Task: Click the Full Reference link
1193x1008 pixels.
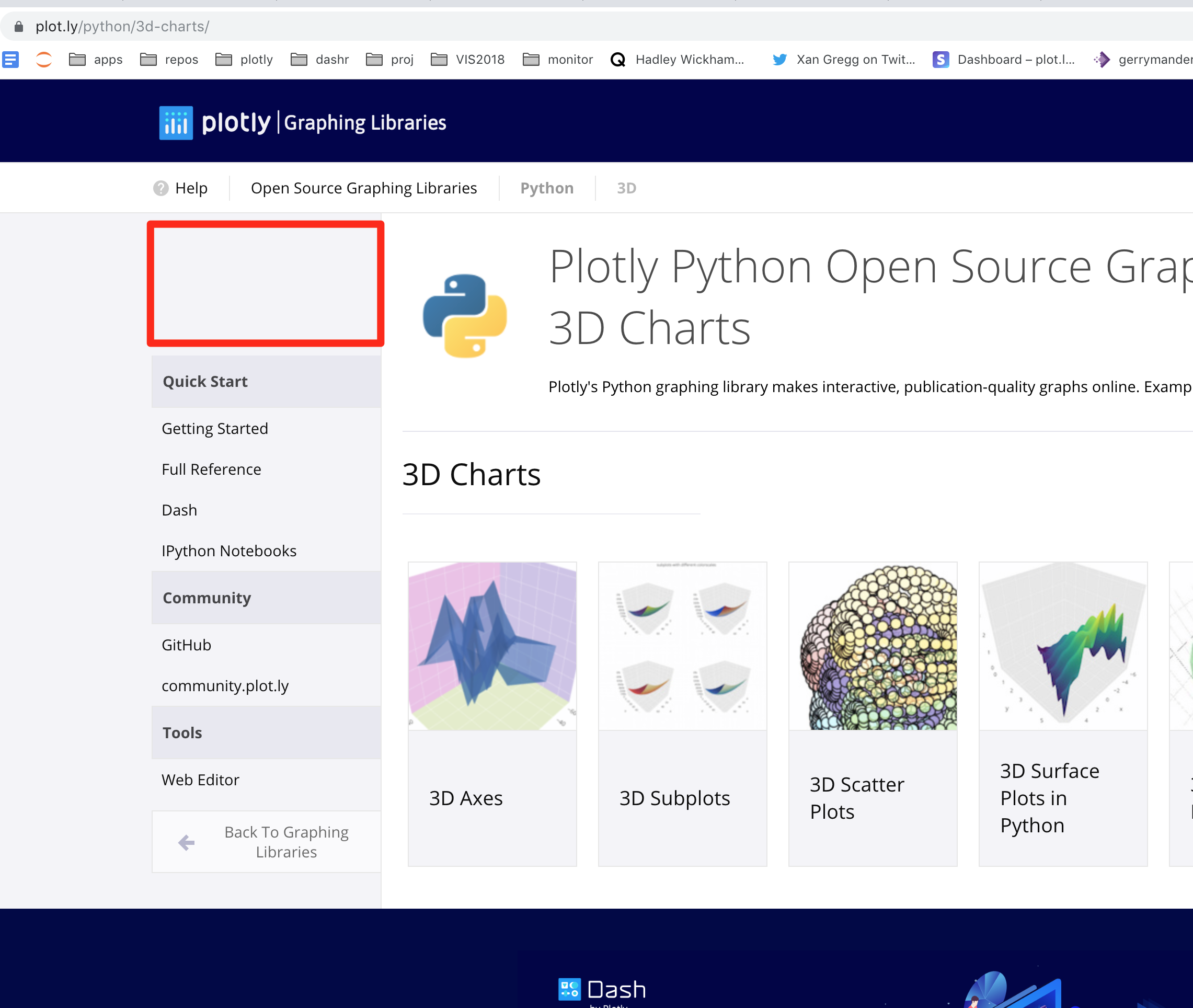Action: 211,469
